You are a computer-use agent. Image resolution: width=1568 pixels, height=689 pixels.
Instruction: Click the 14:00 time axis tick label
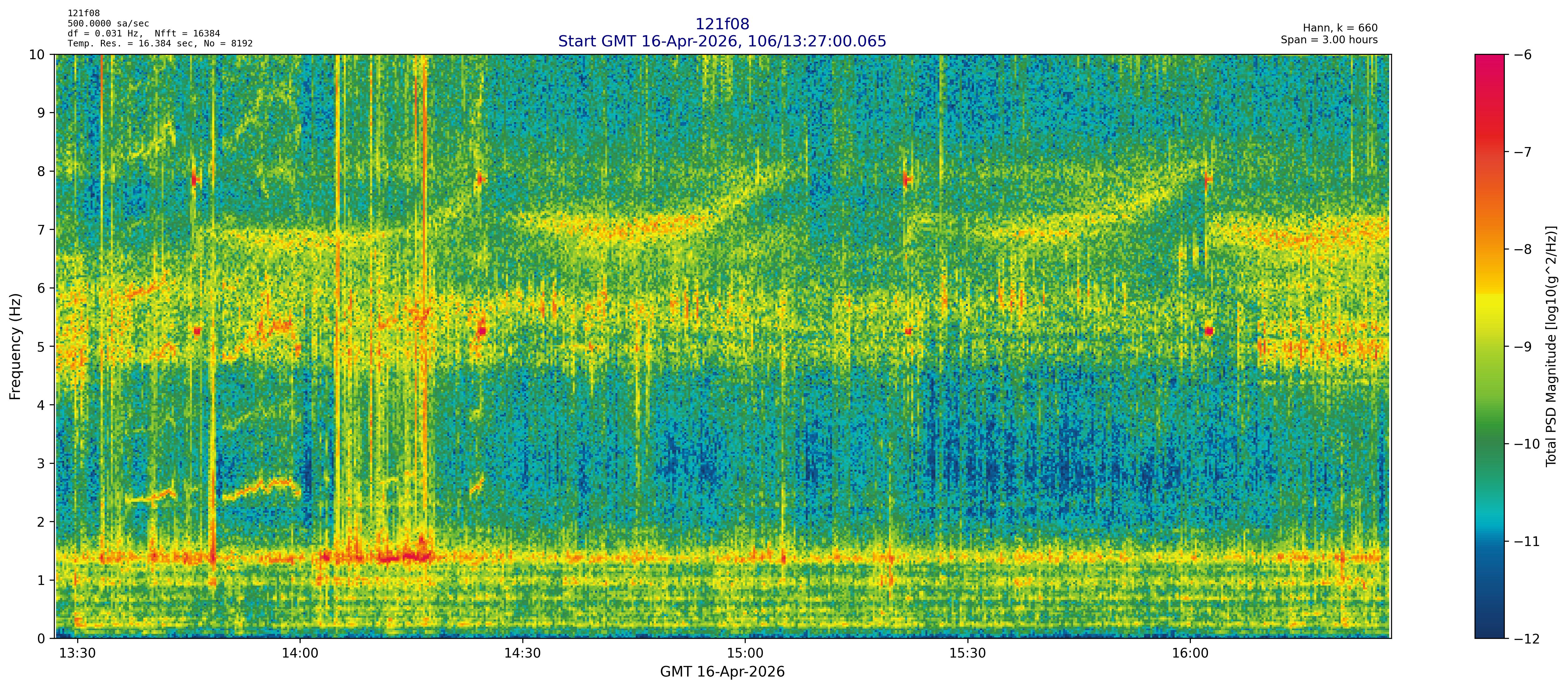pos(300,654)
